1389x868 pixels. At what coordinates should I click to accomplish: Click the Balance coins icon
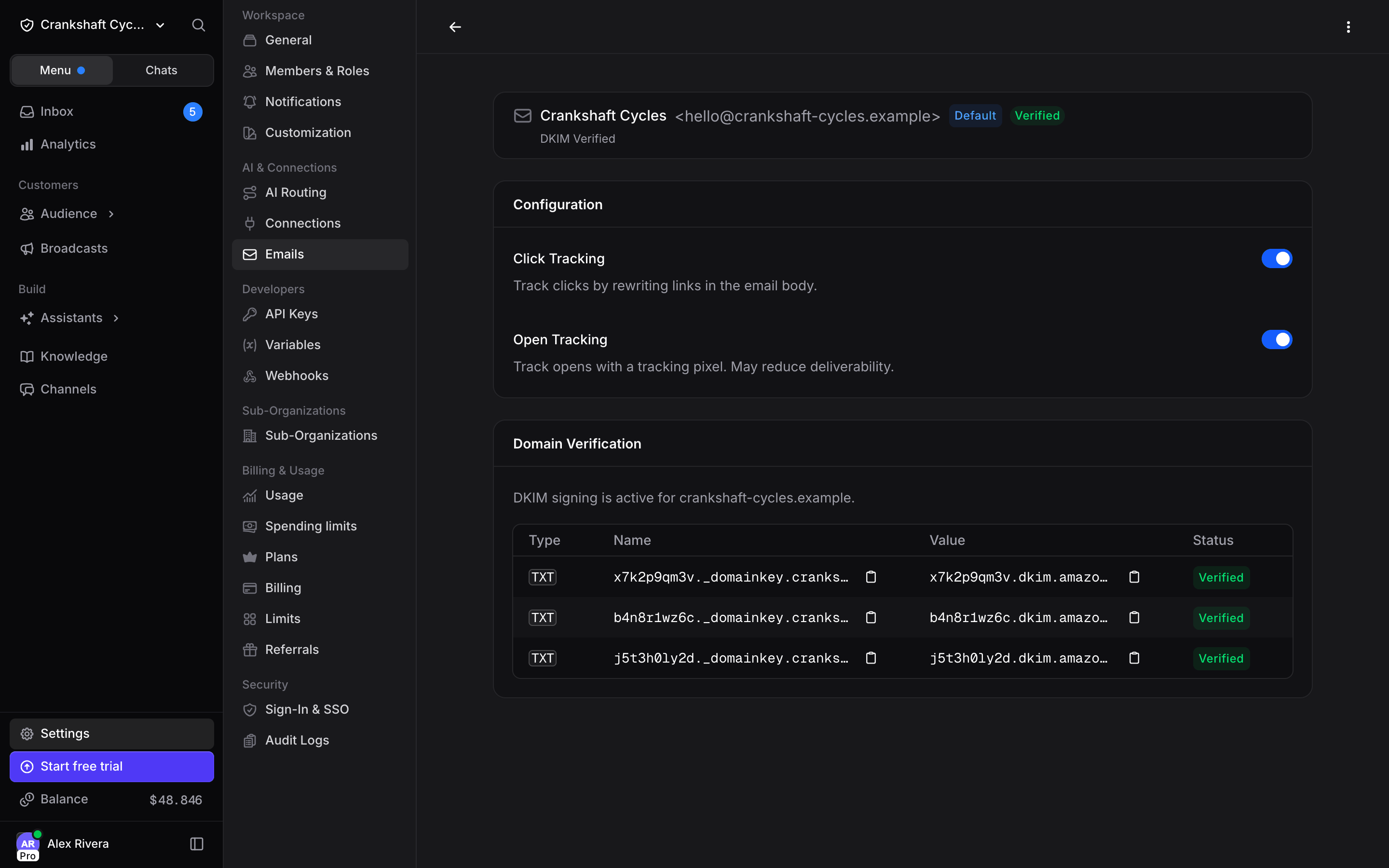[27, 800]
